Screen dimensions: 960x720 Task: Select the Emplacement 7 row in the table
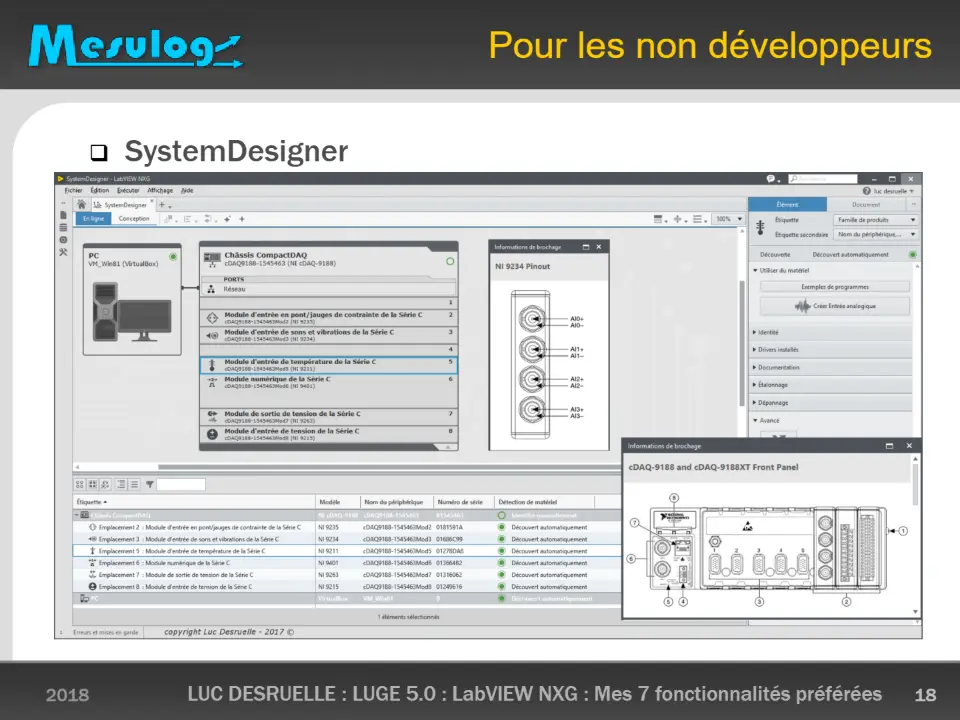(347, 575)
